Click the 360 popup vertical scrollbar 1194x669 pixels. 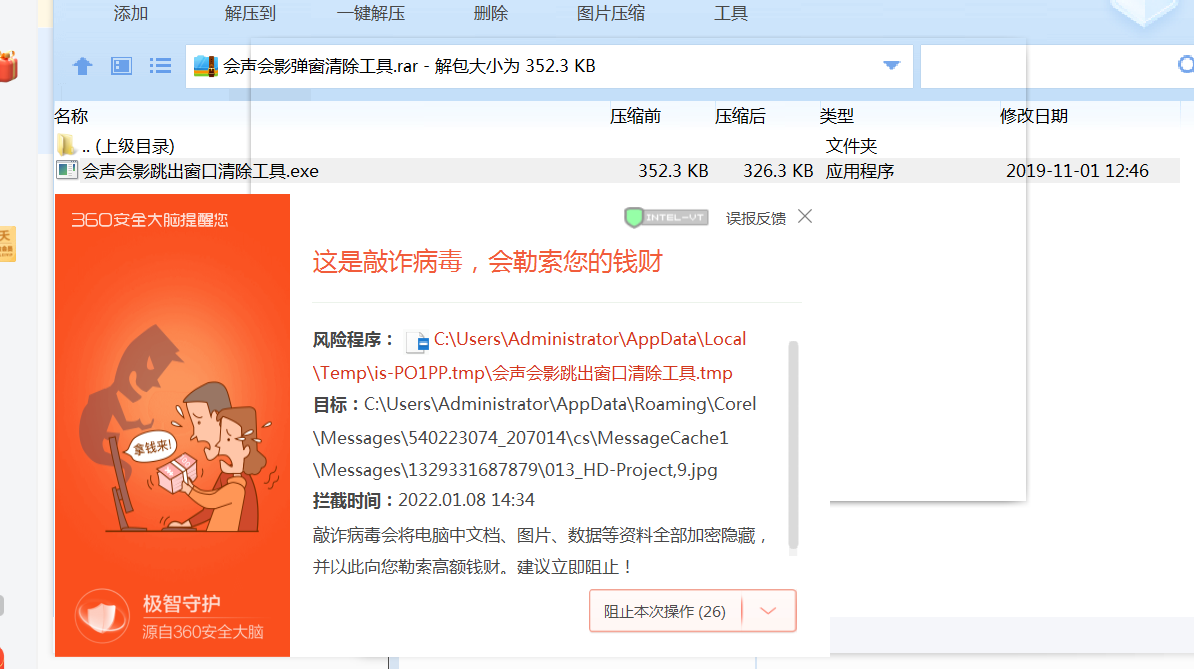point(793,445)
